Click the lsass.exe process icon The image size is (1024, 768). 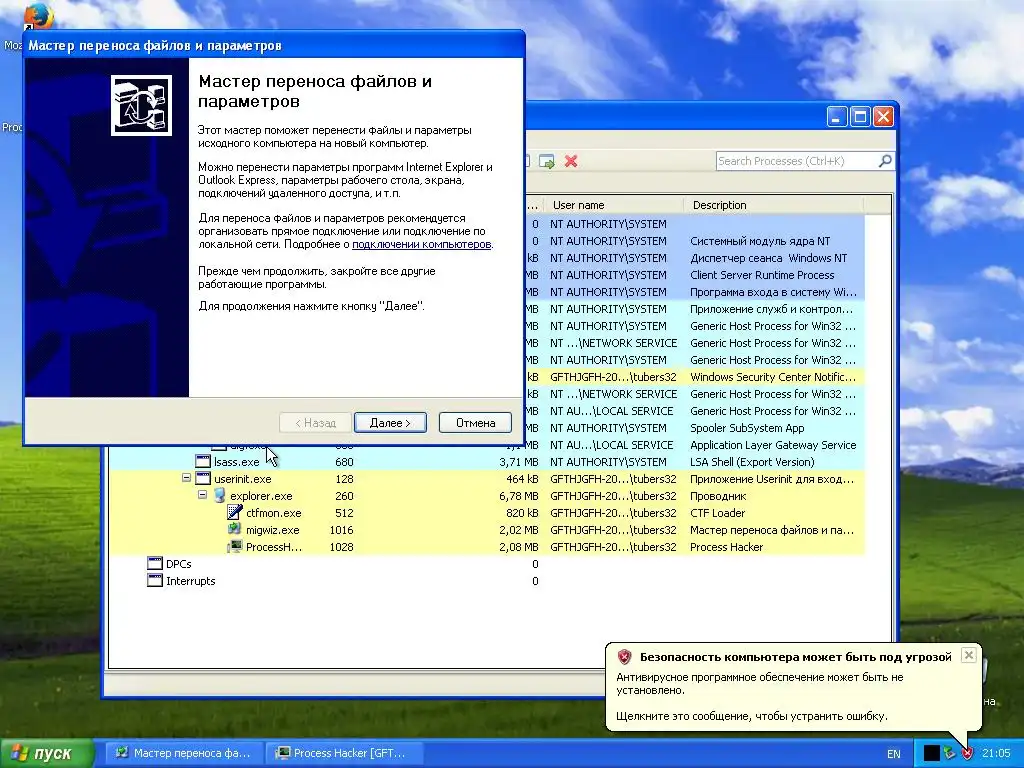click(203, 462)
